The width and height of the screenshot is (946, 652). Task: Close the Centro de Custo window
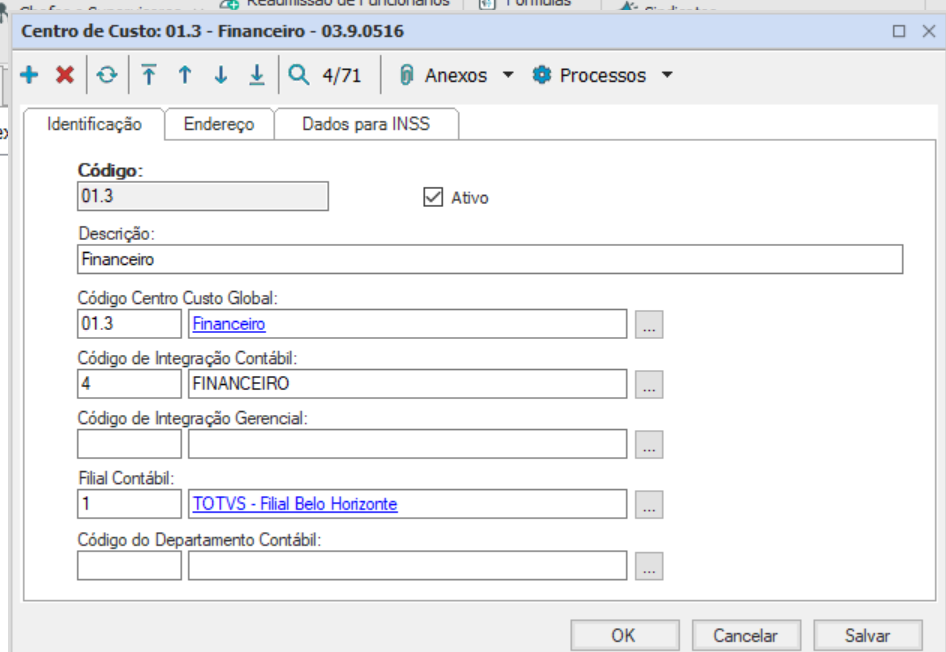point(929,31)
